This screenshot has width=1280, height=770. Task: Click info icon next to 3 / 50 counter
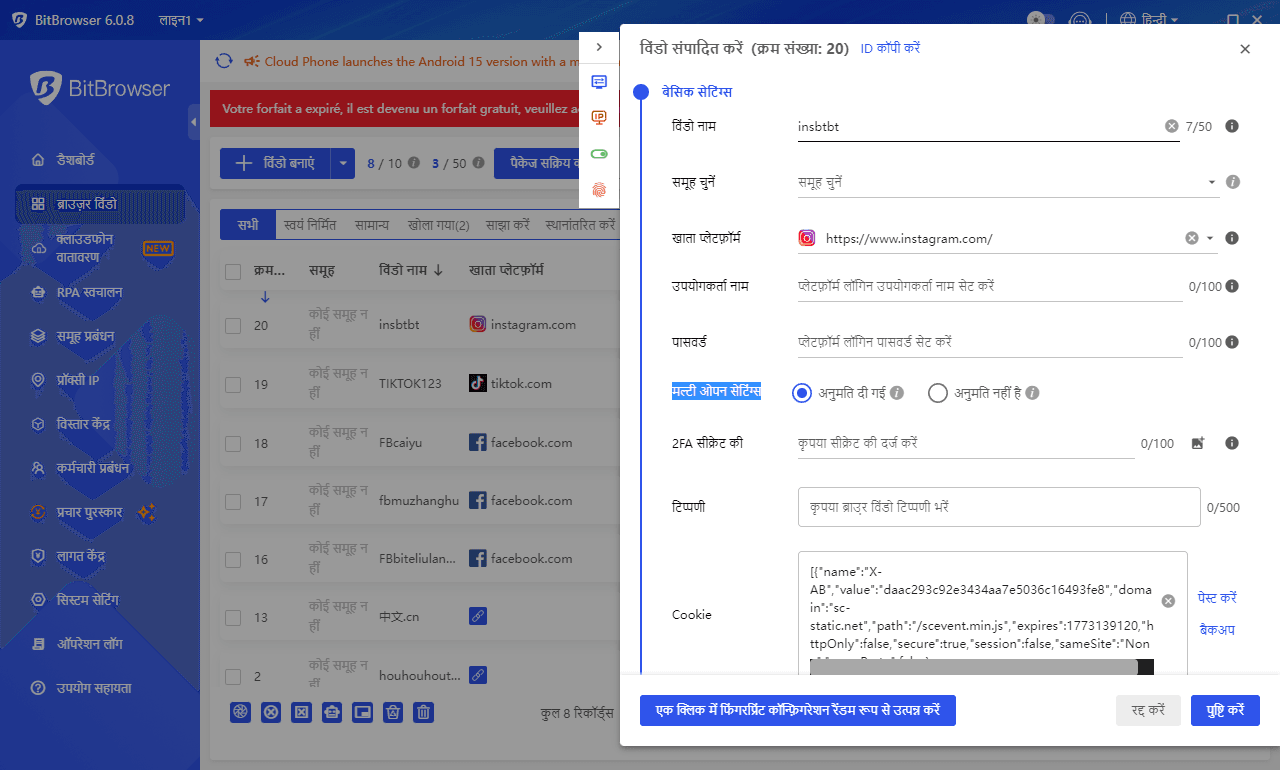coord(478,163)
